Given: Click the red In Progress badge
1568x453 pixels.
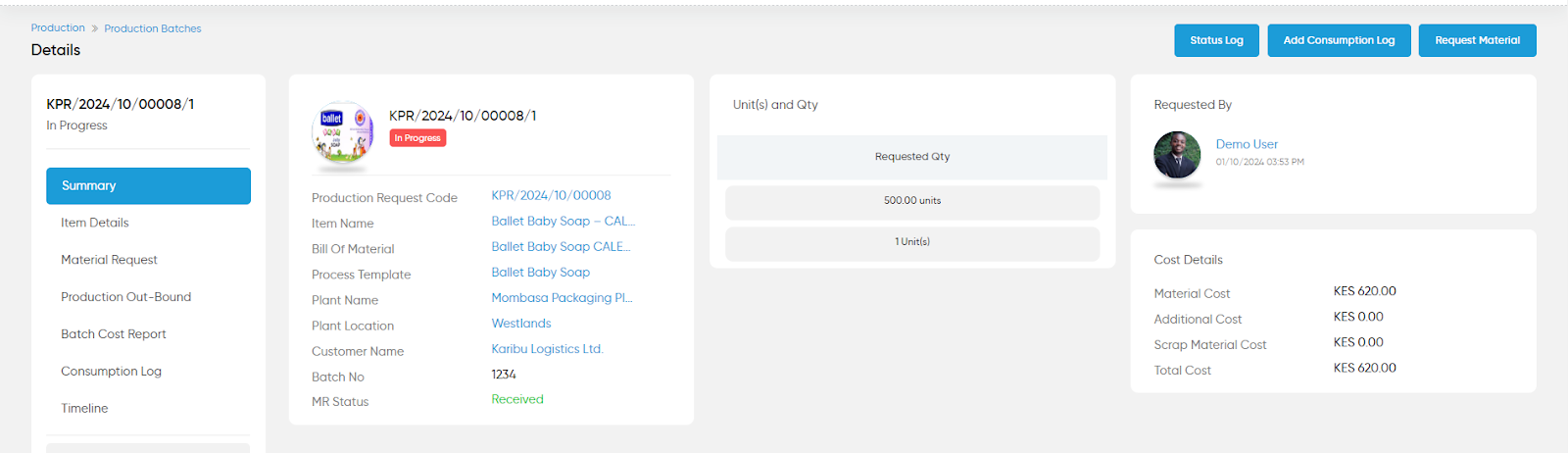Looking at the screenshot, I should (x=417, y=138).
